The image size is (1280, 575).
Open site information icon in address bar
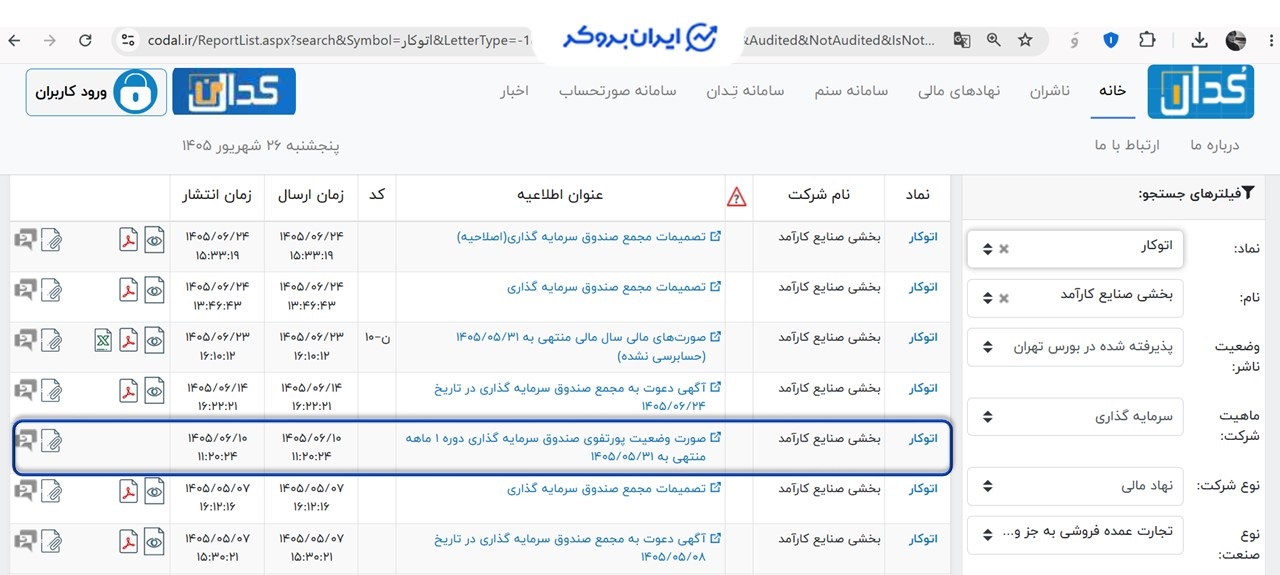(x=127, y=40)
